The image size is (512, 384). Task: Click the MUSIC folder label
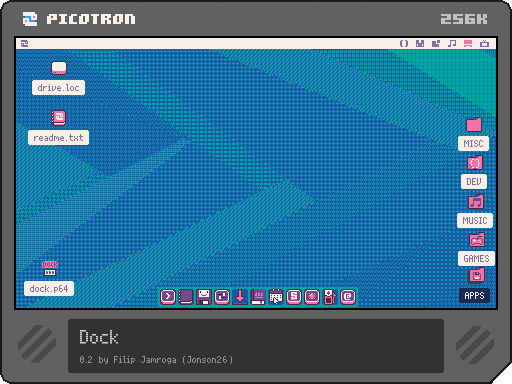(475, 220)
